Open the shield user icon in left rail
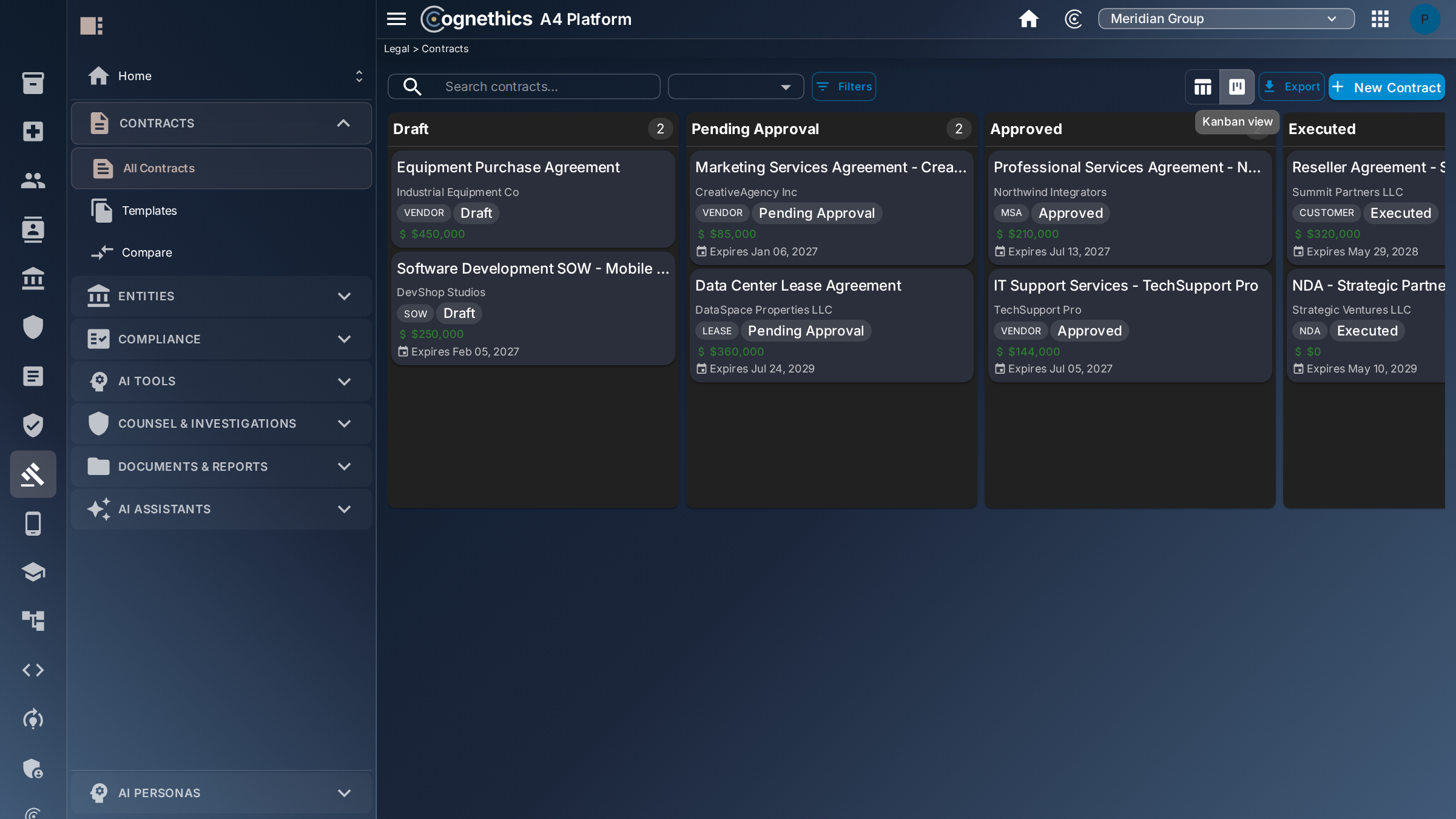1456x819 pixels. 33,768
